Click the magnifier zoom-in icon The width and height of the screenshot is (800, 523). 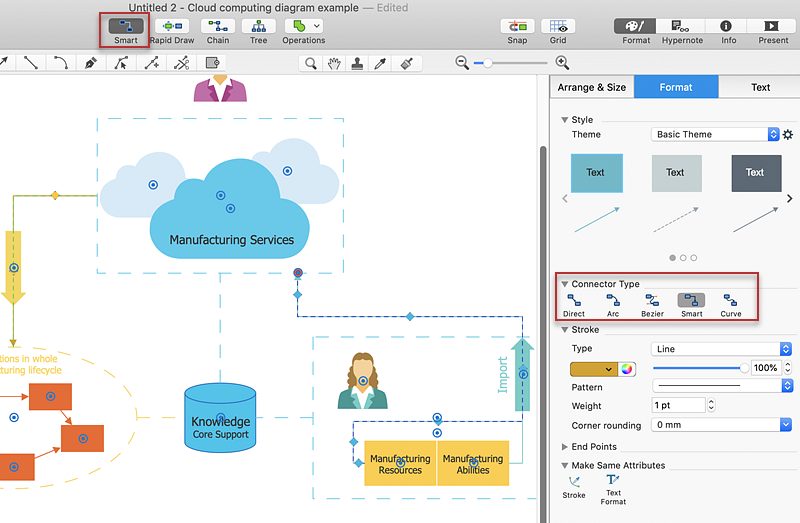[562, 63]
